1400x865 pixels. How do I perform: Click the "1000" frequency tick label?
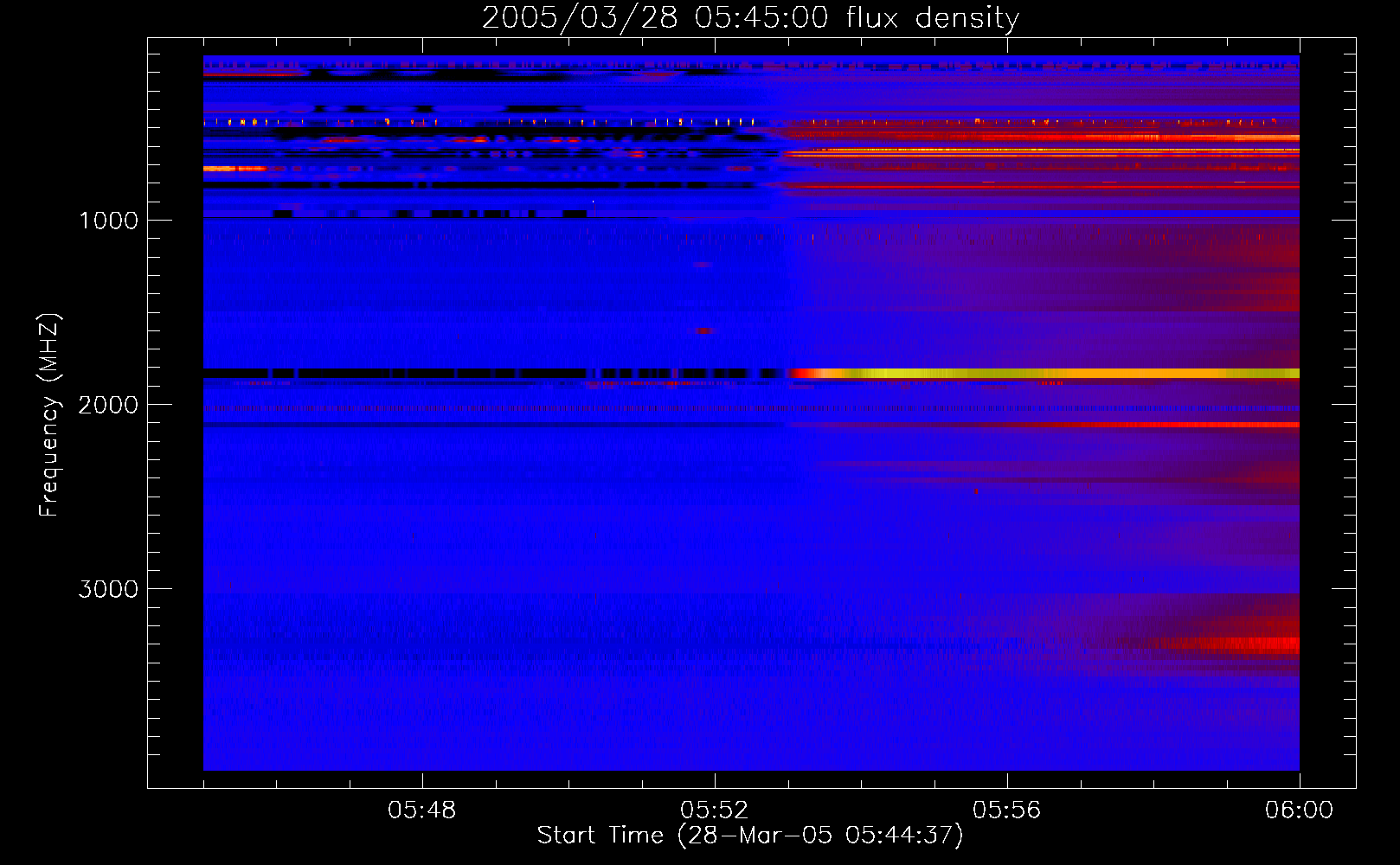click(x=108, y=221)
